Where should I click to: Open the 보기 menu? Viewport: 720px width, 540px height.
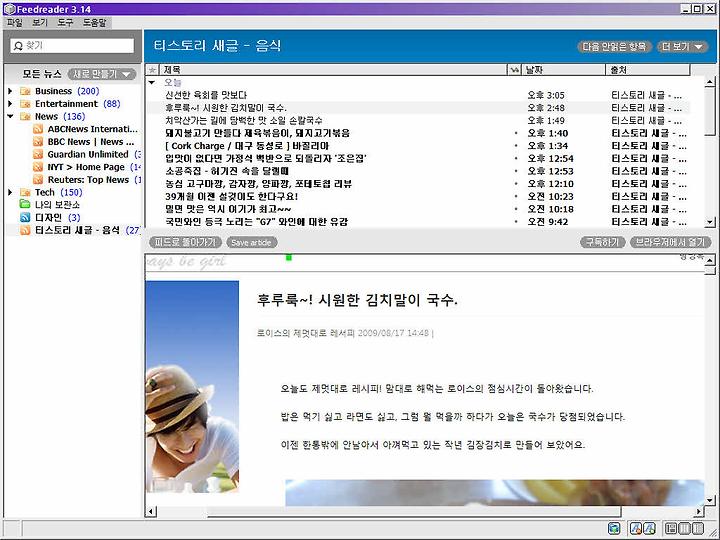39,22
